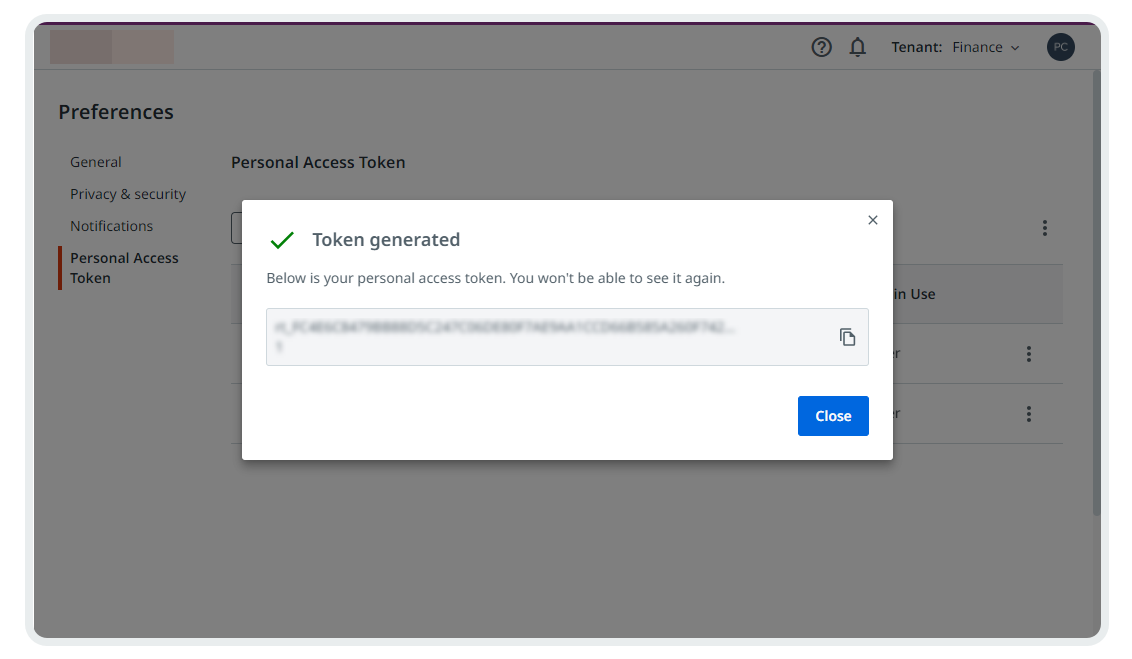1132x659 pixels.
Task: Click the page's vertical scrollbar
Action: coord(1096,290)
